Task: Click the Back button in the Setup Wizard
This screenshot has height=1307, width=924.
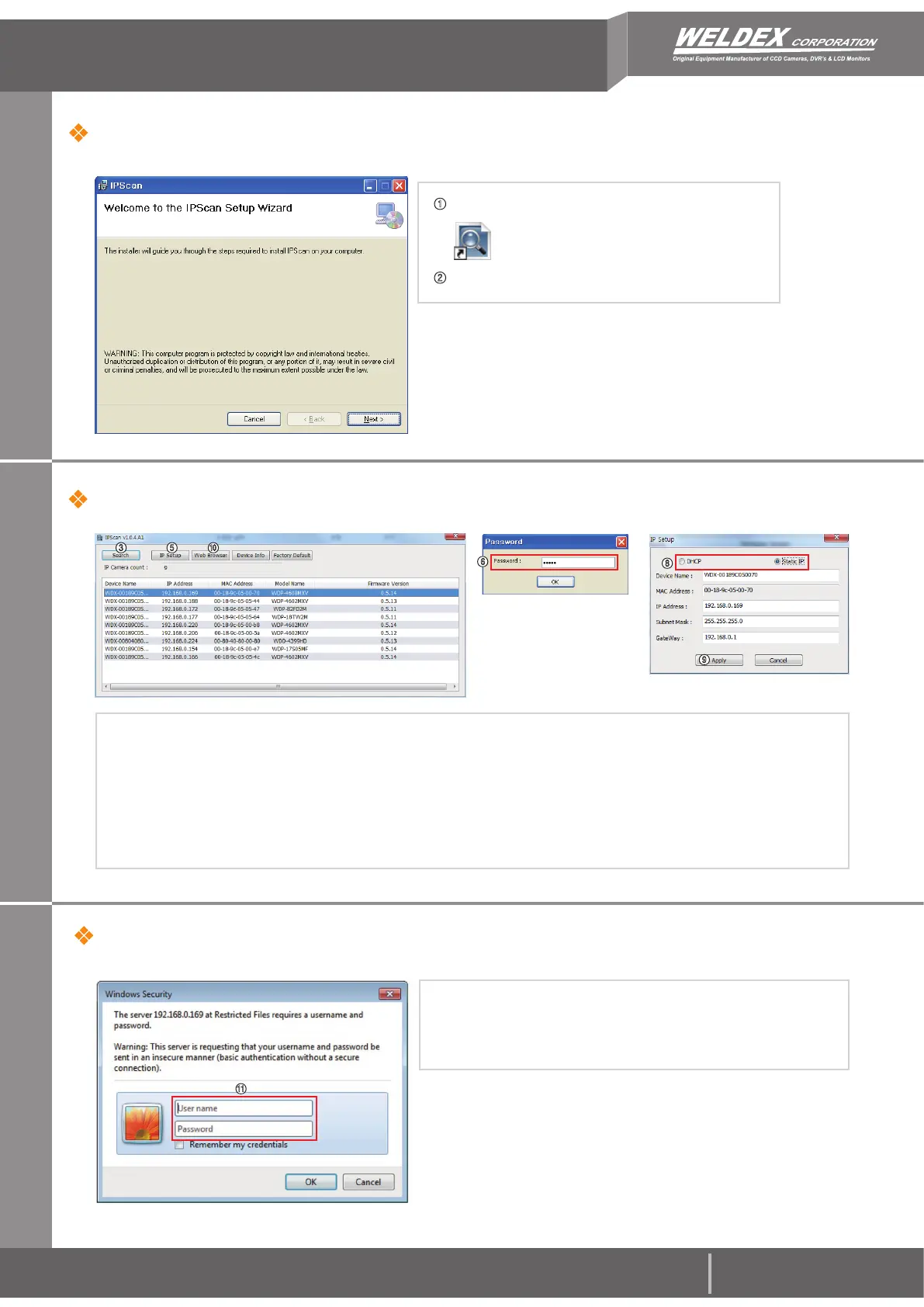Action: (314, 419)
